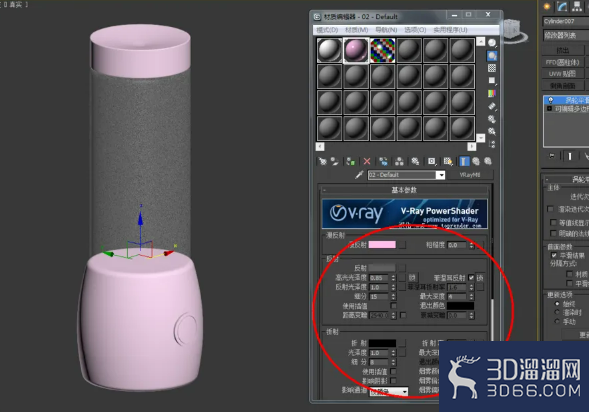Viewport: 589px width, 412px height.
Task: Click the Options icon in side toolbar
Action: pos(492,119)
